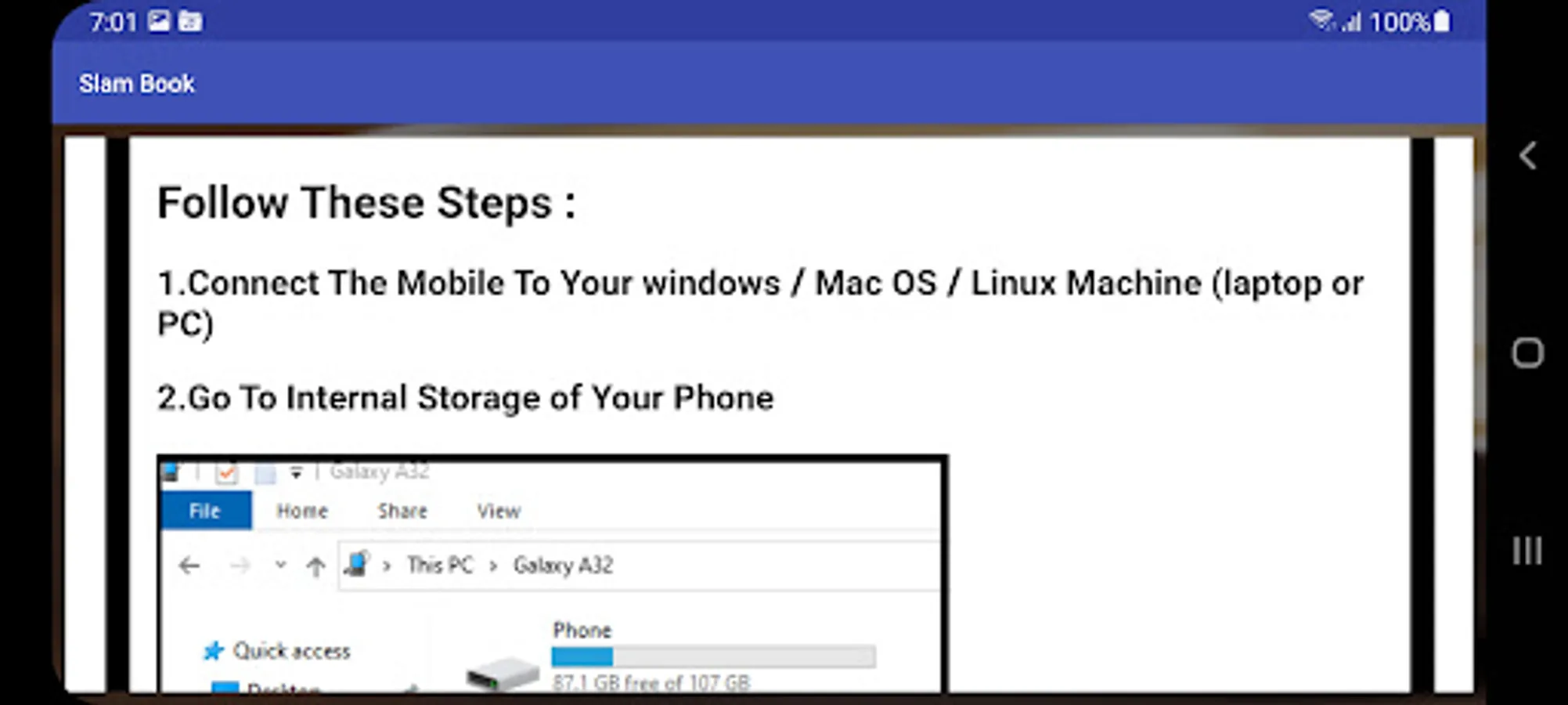This screenshot has height=705, width=1568.
Task: Tap the Slam Book title
Action: point(136,84)
